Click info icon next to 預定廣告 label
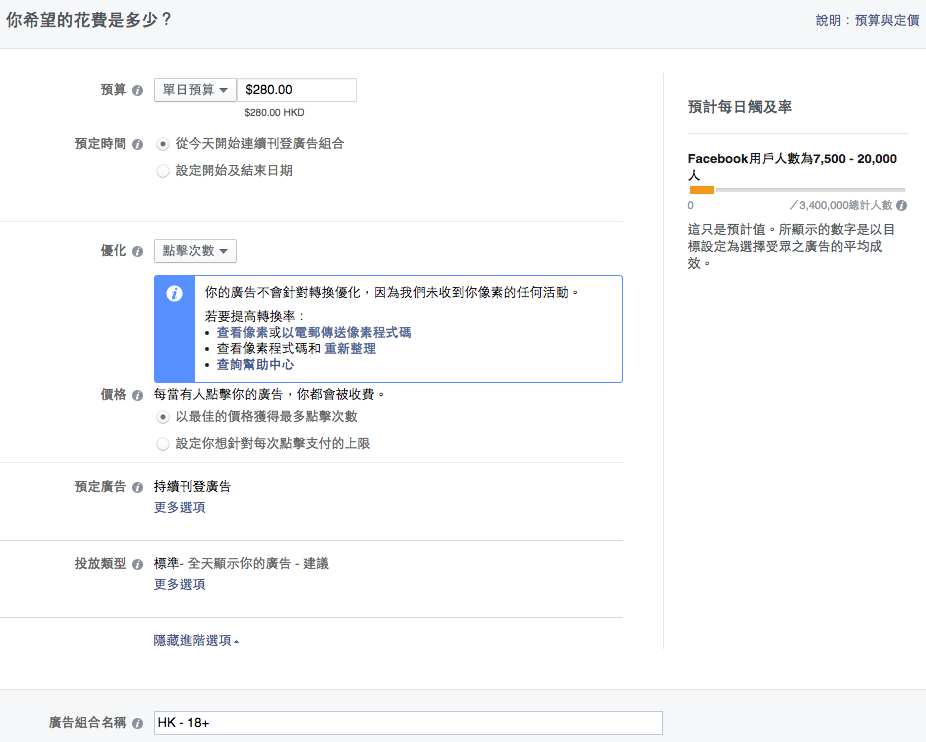The width and height of the screenshot is (926, 742). (138, 487)
